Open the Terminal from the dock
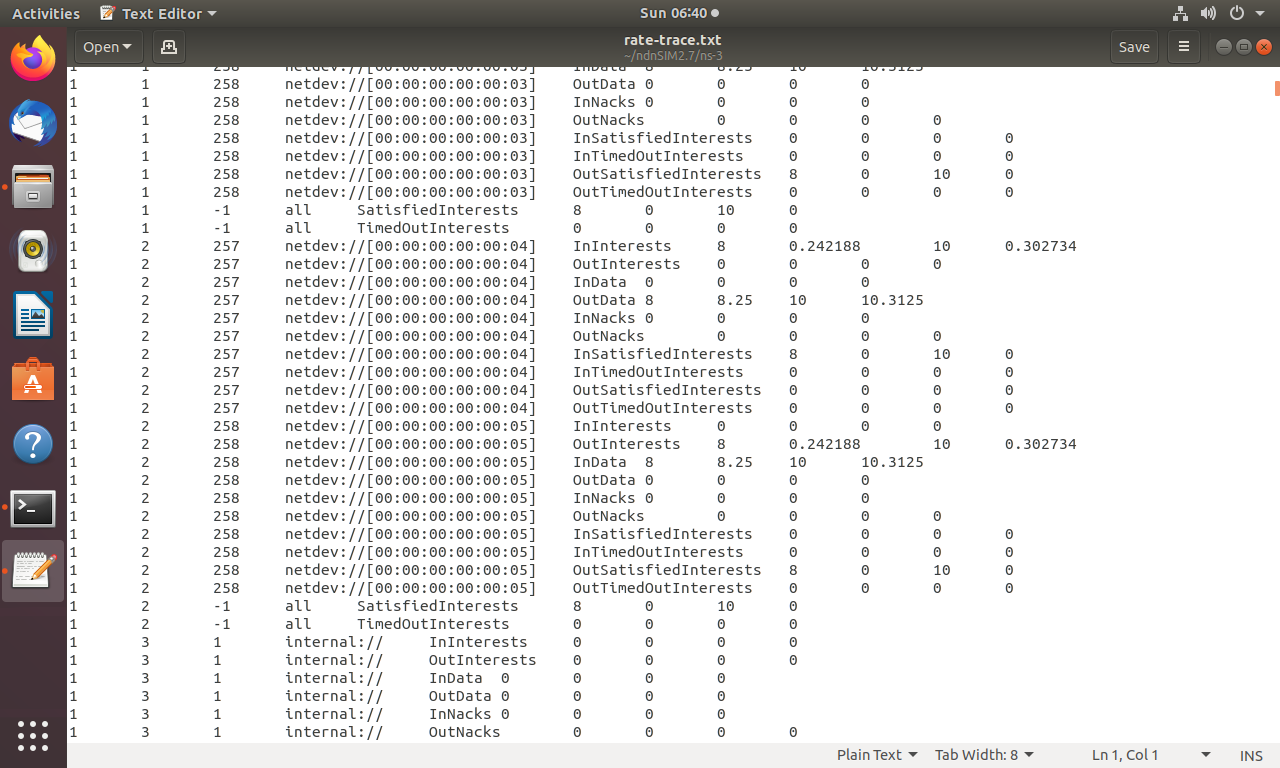Image resolution: width=1280 pixels, height=768 pixels. pos(33,508)
